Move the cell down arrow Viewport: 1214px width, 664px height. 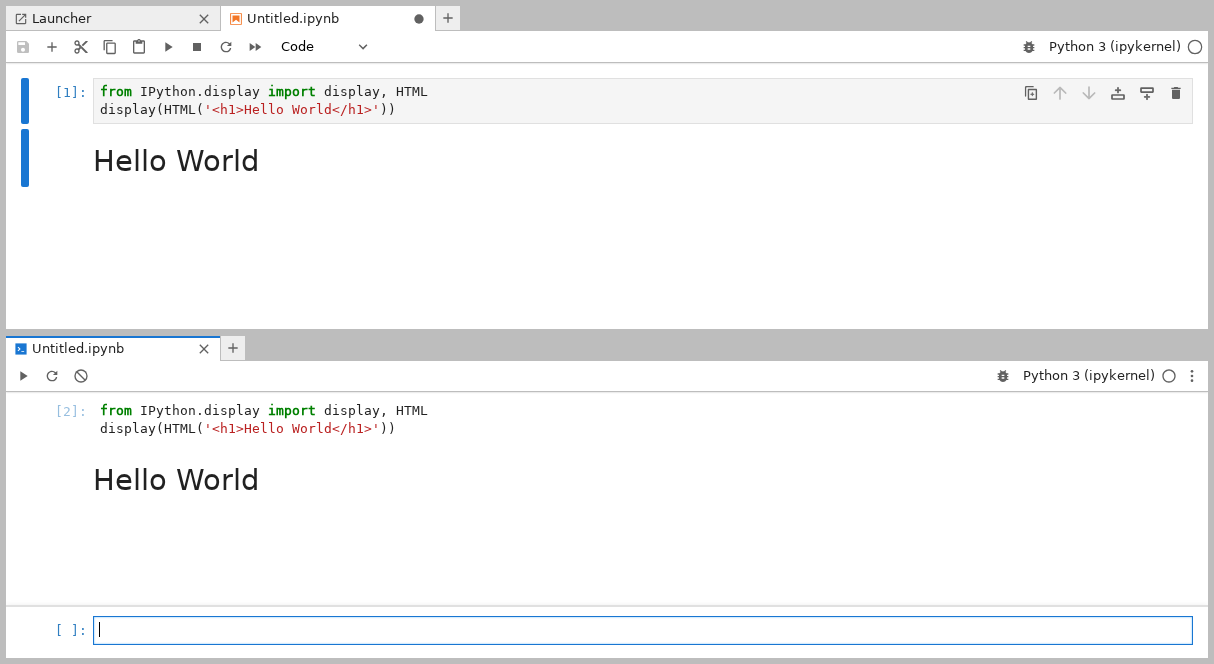click(x=1089, y=93)
